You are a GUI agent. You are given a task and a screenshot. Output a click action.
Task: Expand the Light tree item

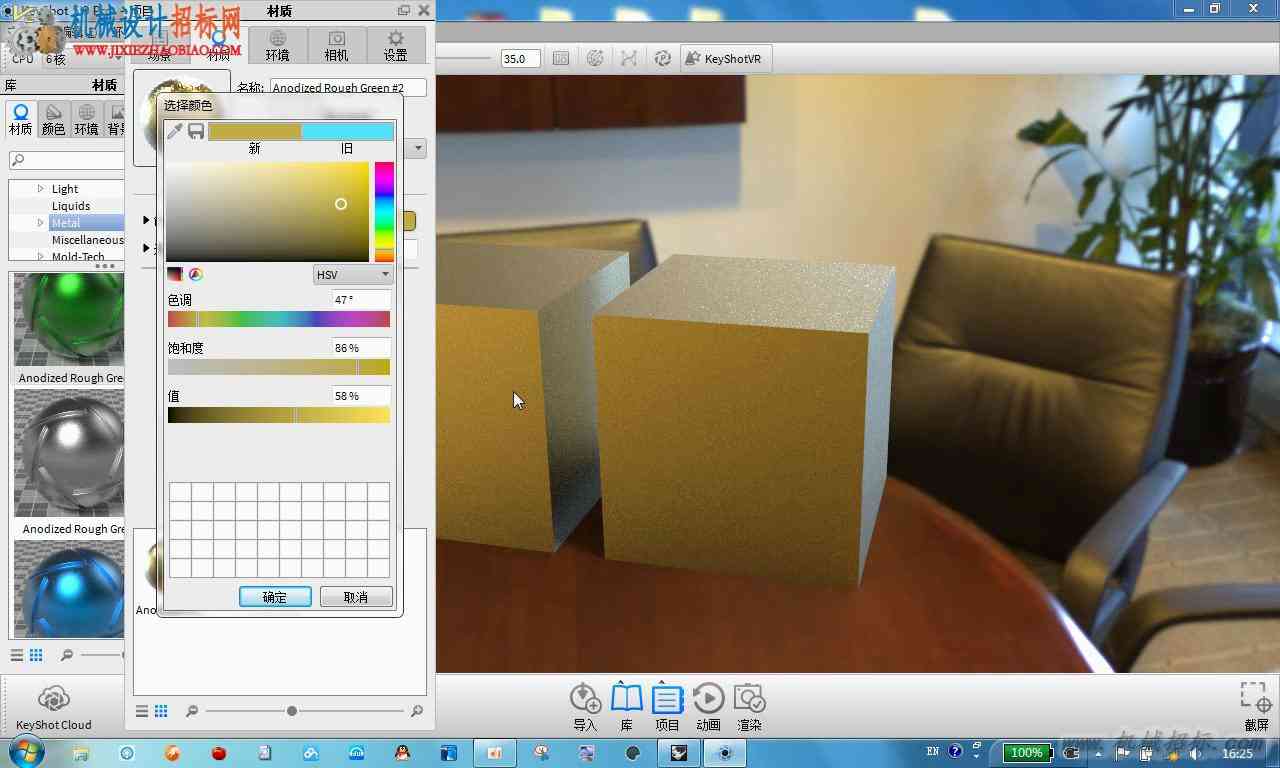click(41, 188)
